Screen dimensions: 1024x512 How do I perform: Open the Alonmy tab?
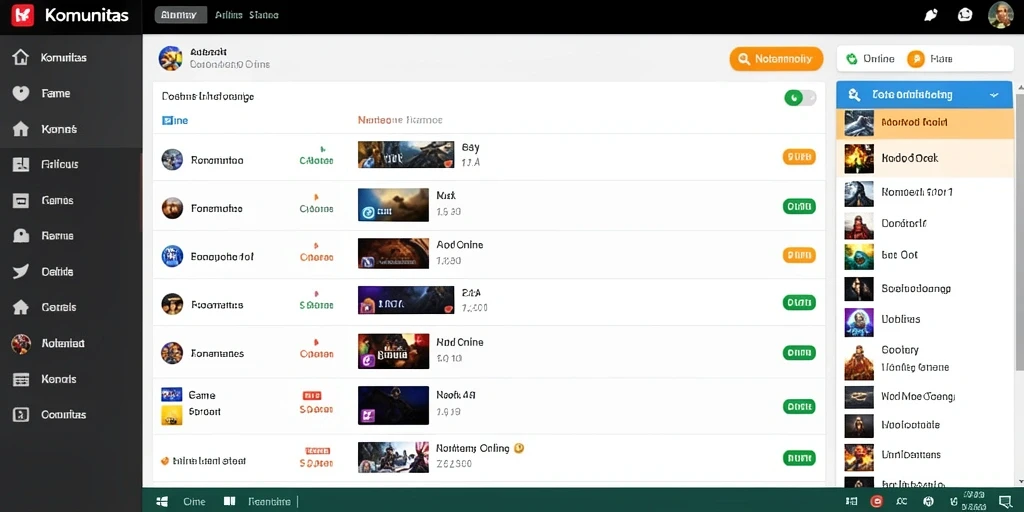[x=180, y=15]
